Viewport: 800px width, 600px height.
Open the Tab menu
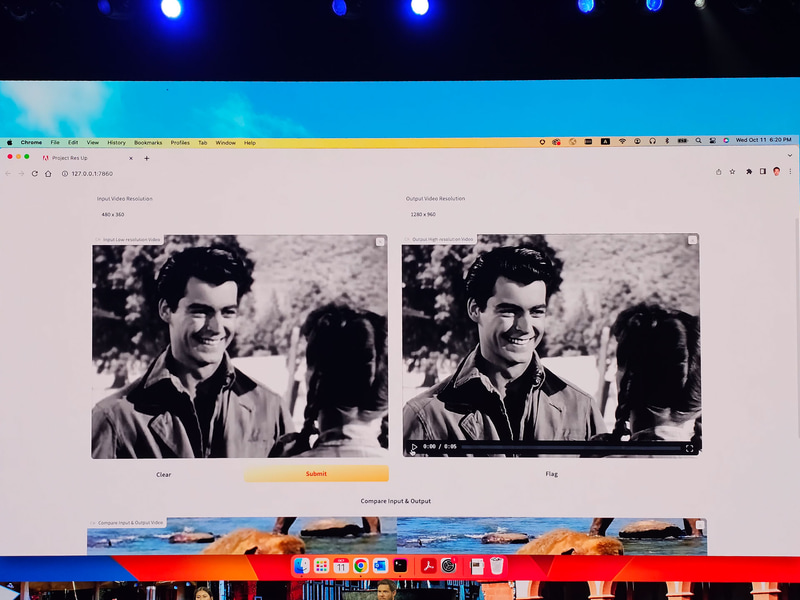tap(203, 143)
